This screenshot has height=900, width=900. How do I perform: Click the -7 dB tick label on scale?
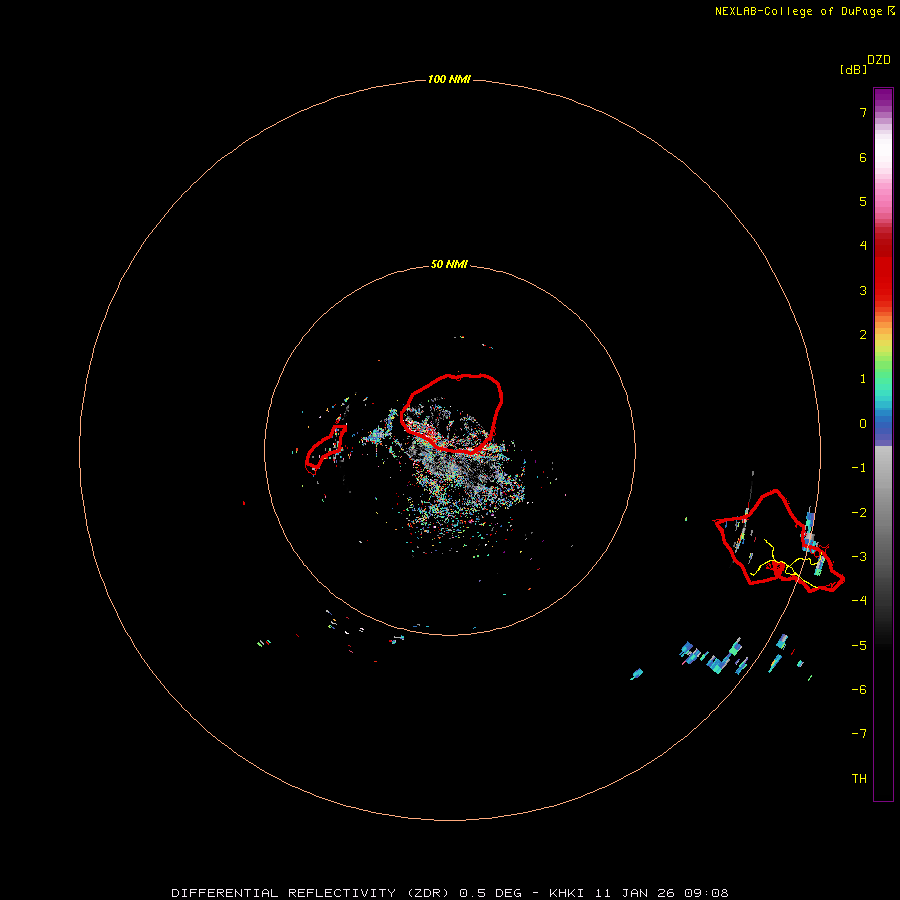coord(859,734)
